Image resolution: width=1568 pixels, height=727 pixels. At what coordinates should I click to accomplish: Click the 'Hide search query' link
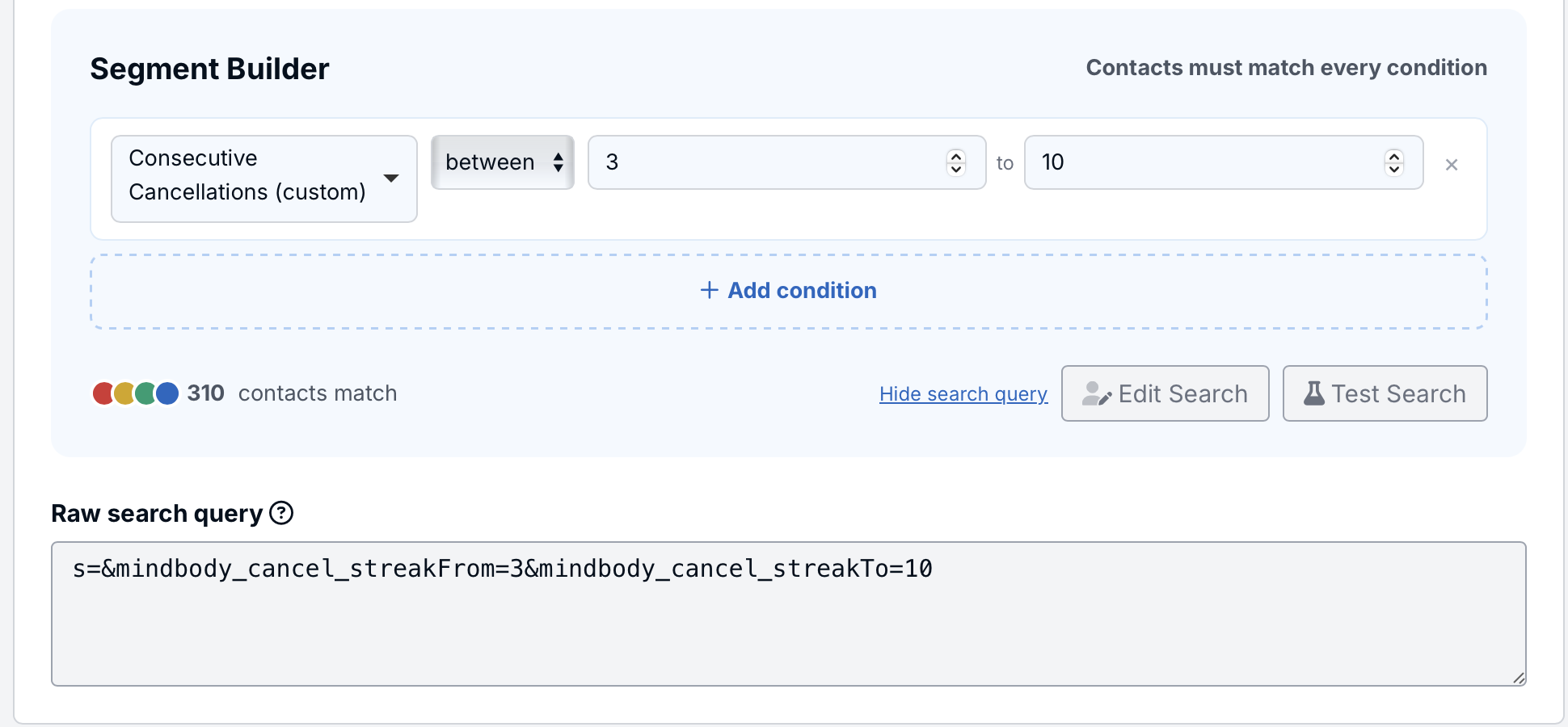pos(963,393)
